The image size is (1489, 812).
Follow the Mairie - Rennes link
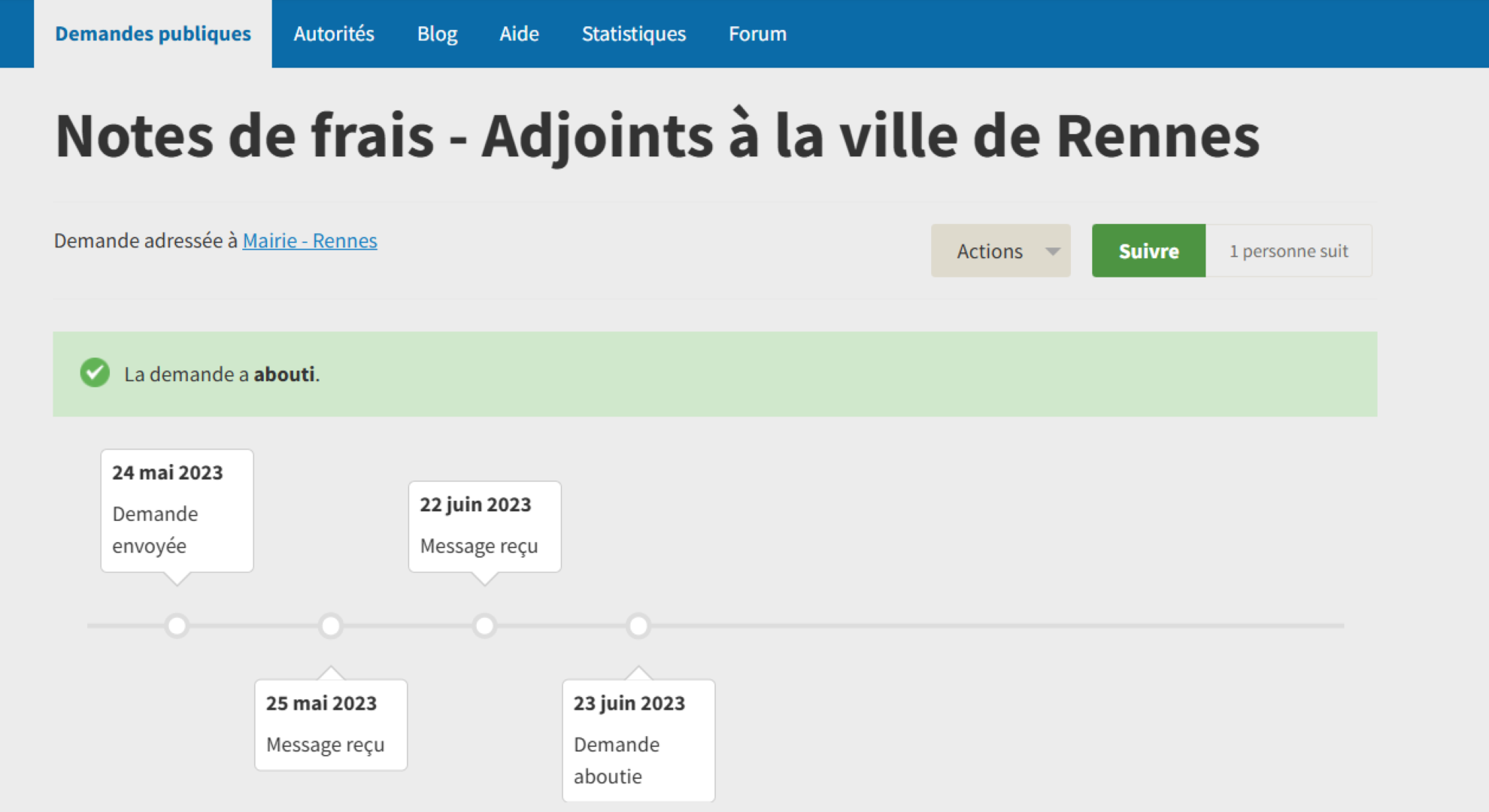pos(309,241)
